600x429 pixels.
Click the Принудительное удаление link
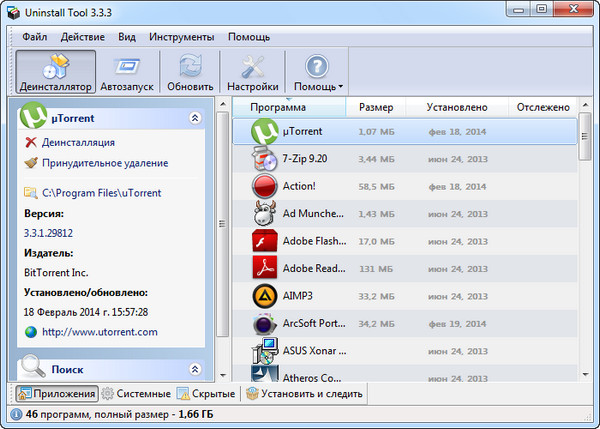tap(104, 163)
